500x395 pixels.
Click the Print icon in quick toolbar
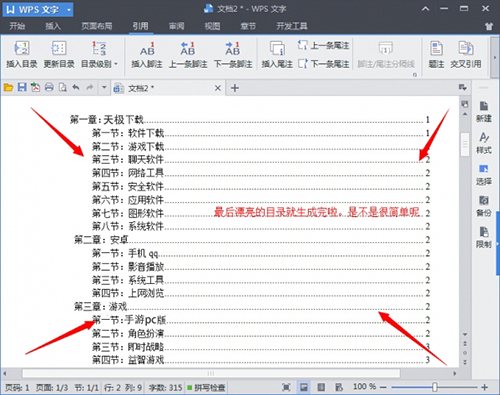[49, 88]
